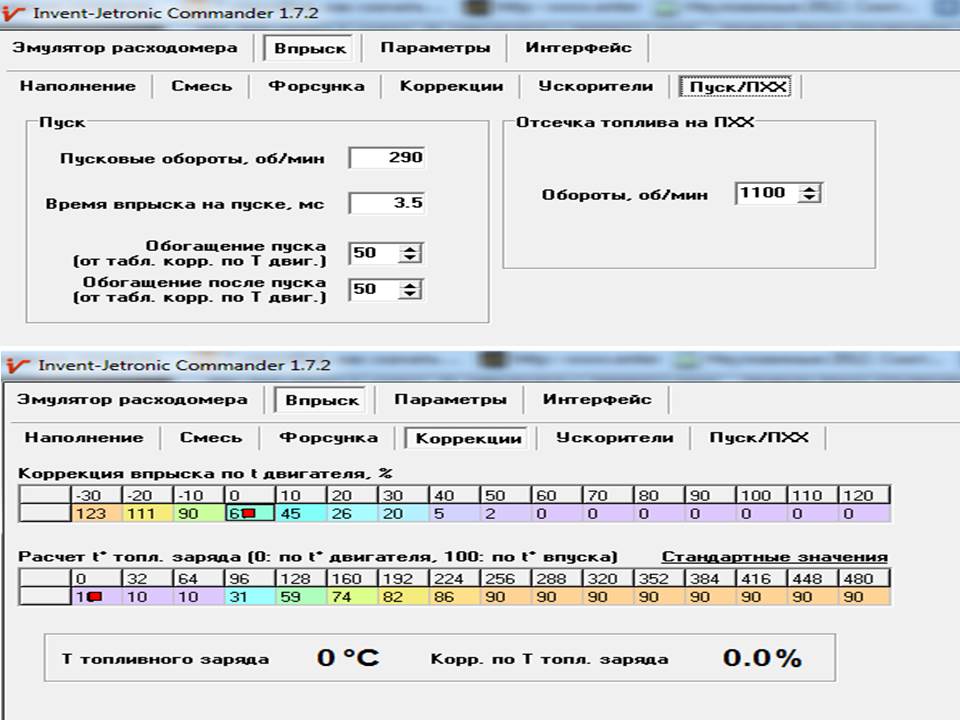Screen dimensions: 960x720
Task: Click the Стандартные значения link
Action: point(774,557)
